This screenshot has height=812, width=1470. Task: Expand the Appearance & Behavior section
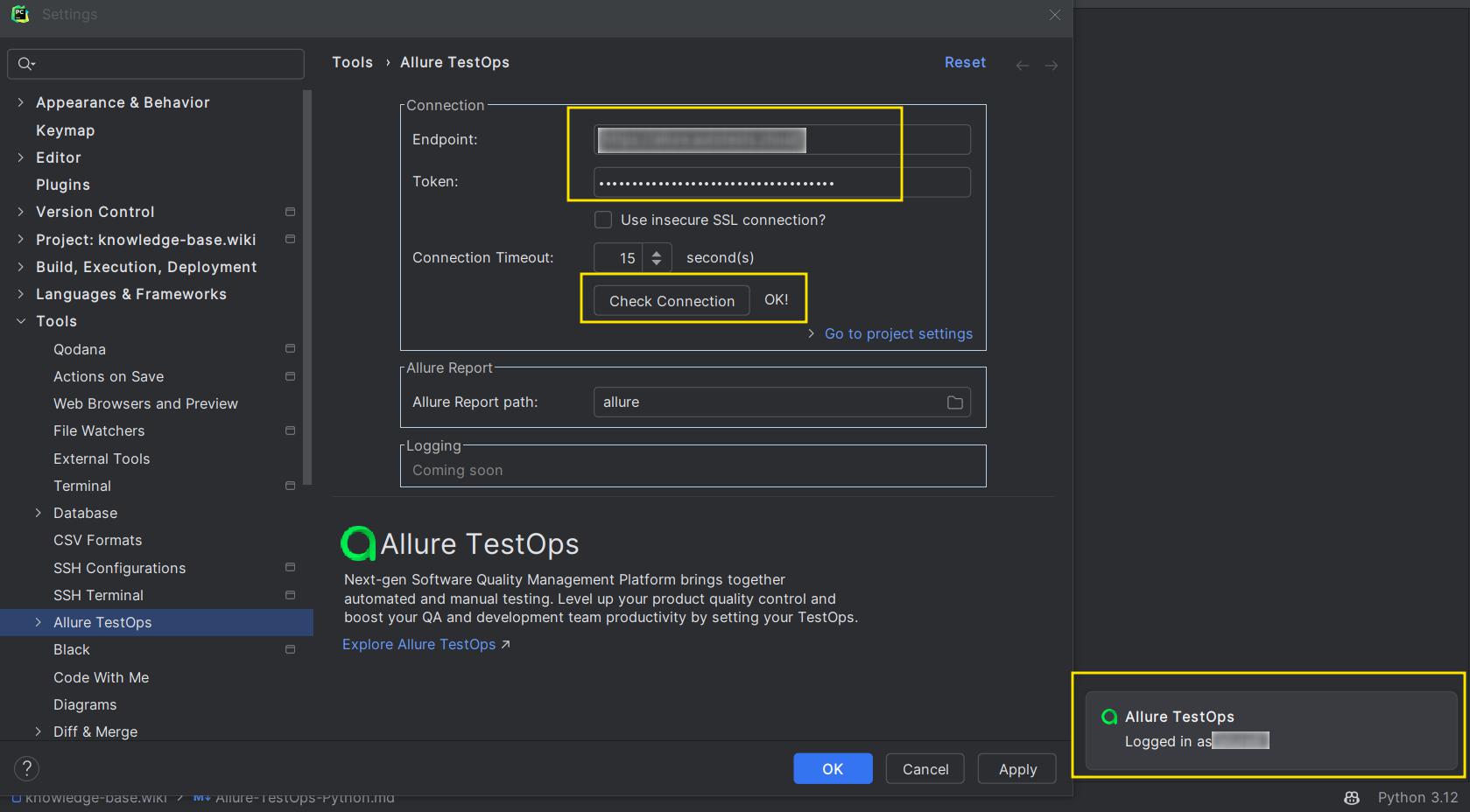(20, 102)
